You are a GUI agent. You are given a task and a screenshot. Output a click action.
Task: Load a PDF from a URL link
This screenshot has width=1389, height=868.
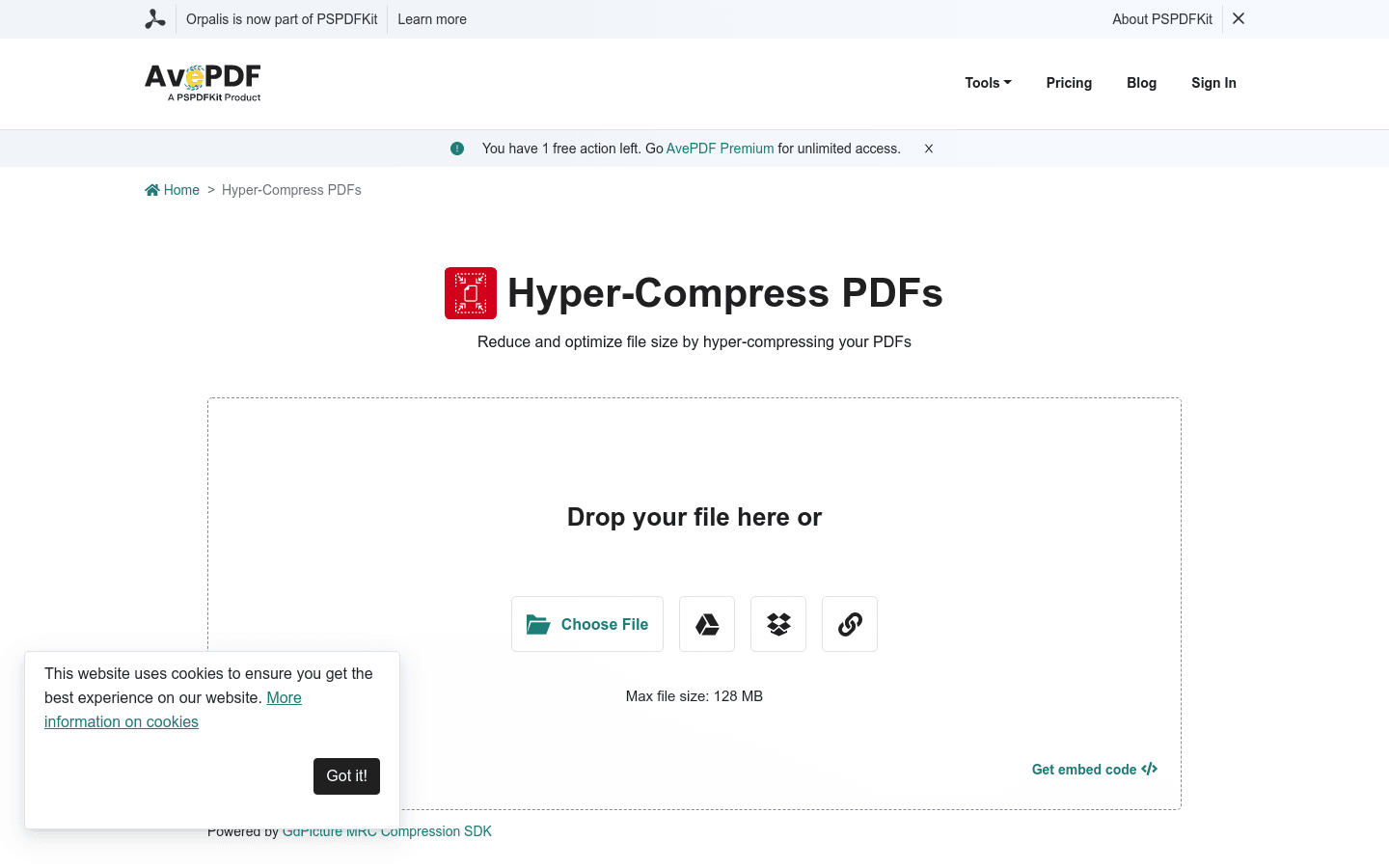coord(849,624)
